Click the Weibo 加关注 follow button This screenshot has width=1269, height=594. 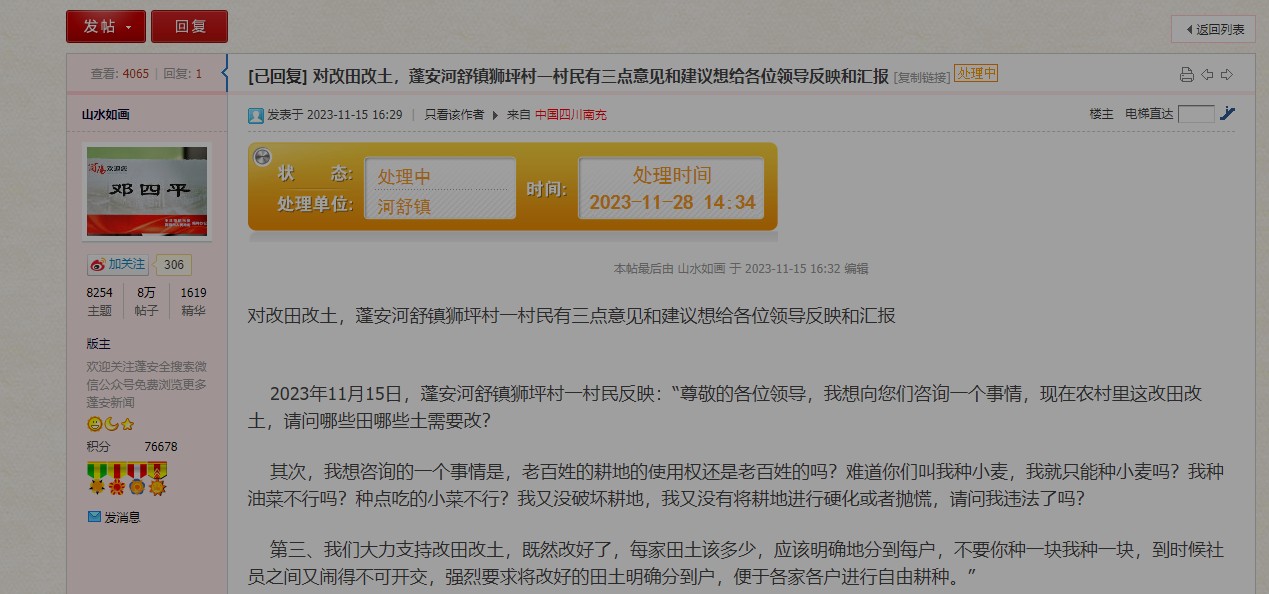pyautogui.click(x=117, y=265)
